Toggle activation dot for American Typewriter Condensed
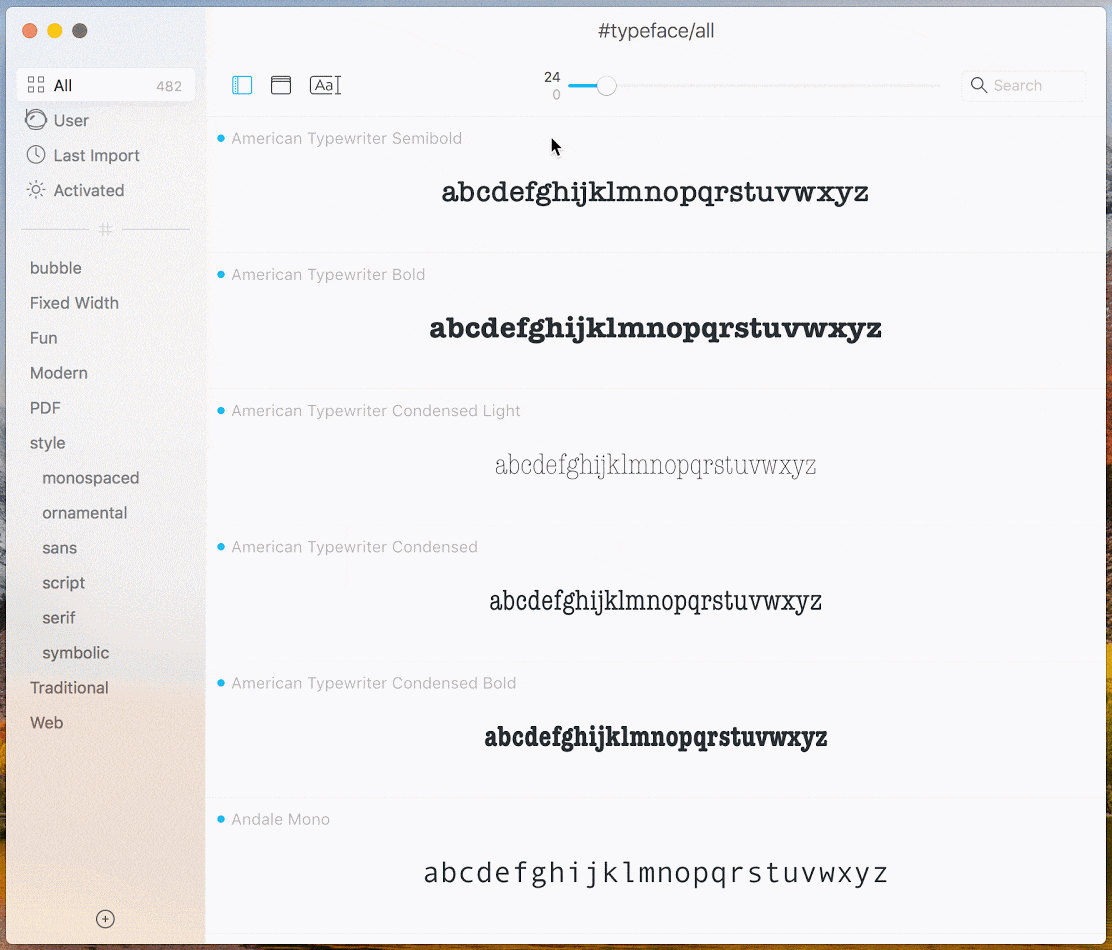 (221, 547)
